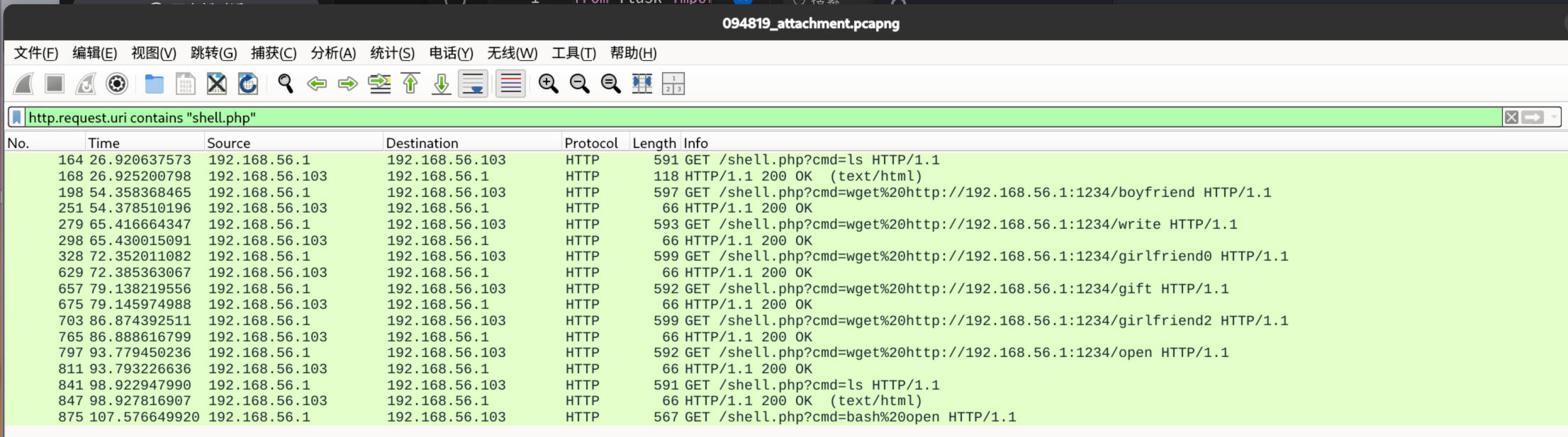Sort by the Length column header
The image size is (1568, 437).
pos(656,143)
